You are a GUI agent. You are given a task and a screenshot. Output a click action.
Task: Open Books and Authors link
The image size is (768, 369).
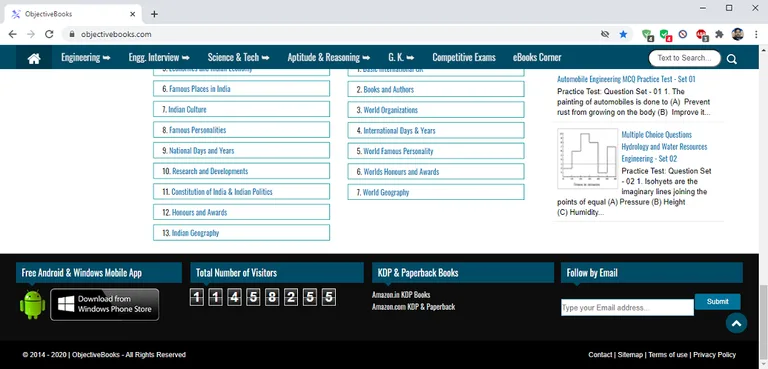pos(388,90)
